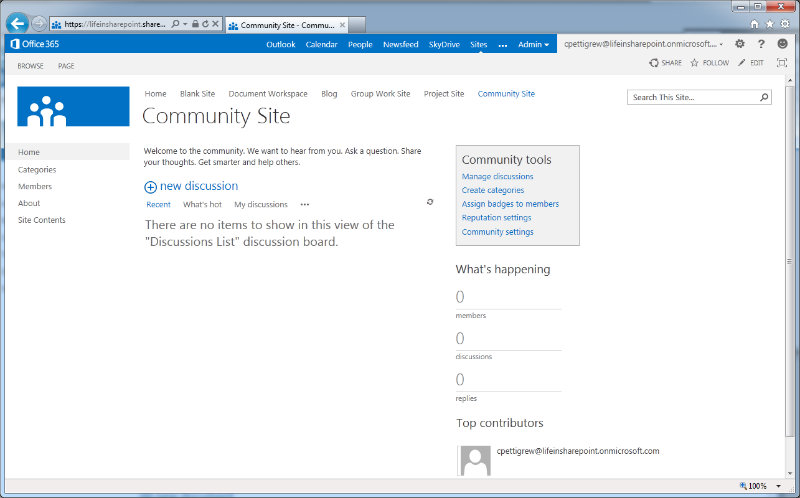
Task: Open Community settings link
Action: pyautogui.click(x=497, y=232)
